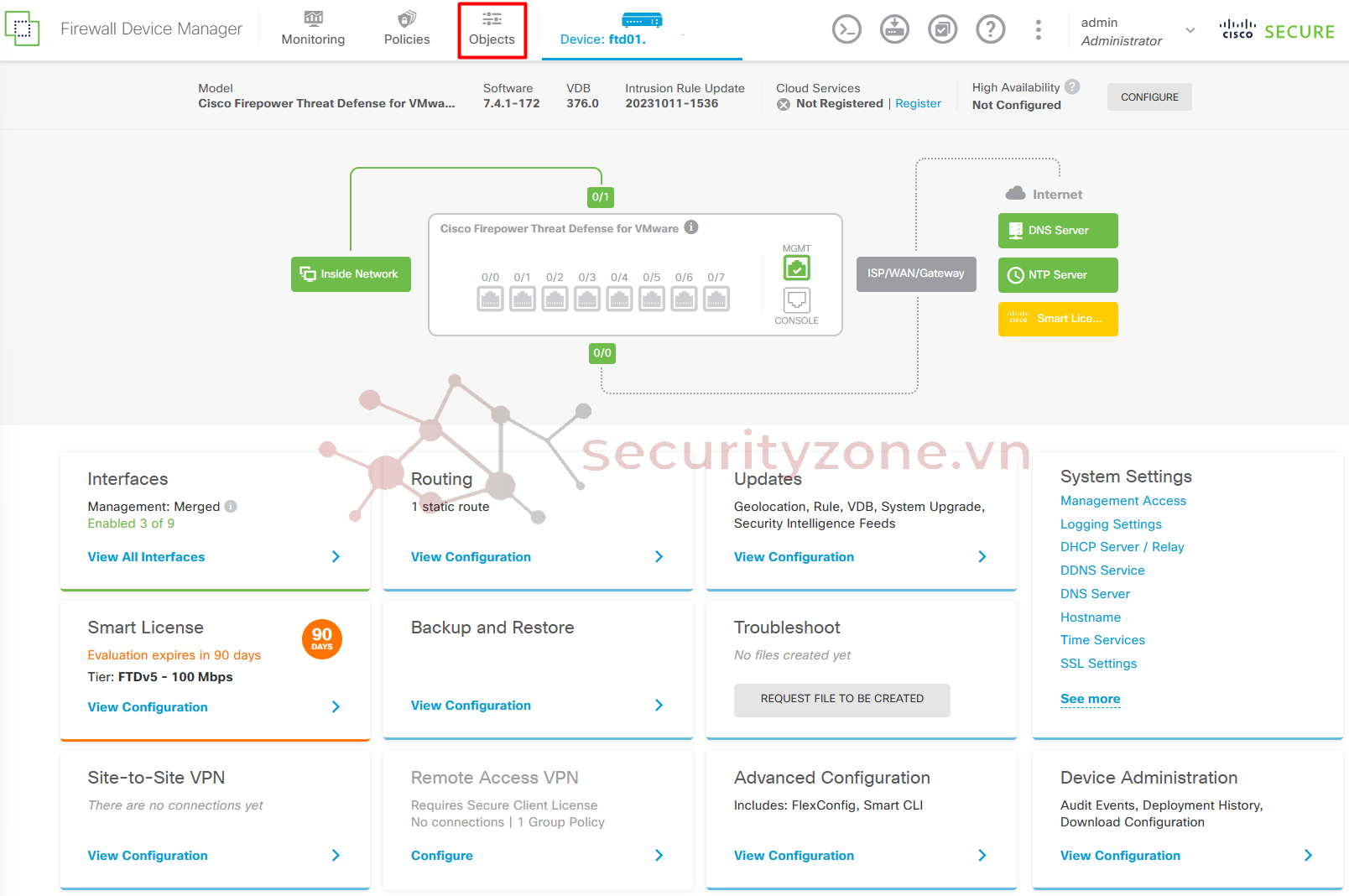The width and height of the screenshot is (1349, 896).
Task: Click REQUEST FILE TO BE CREATED button
Action: pyautogui.click(x=842, y=700)
